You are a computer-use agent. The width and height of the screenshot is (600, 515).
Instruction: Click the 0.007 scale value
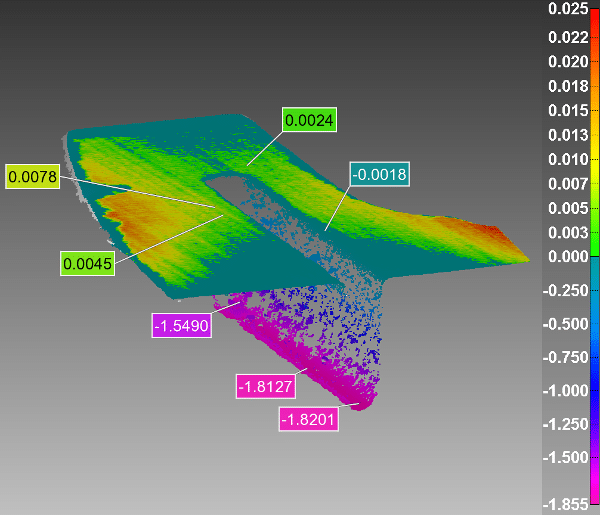[x=568, y=184]
